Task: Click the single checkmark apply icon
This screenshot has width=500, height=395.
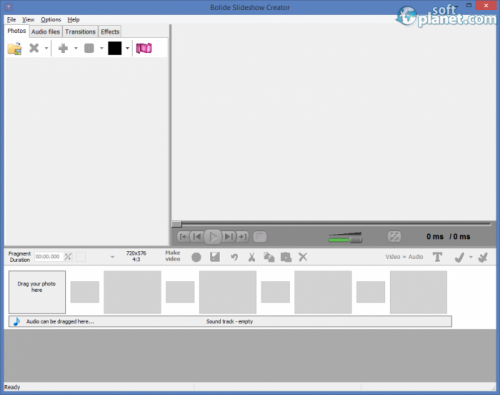Action: [x=459, y=257]
